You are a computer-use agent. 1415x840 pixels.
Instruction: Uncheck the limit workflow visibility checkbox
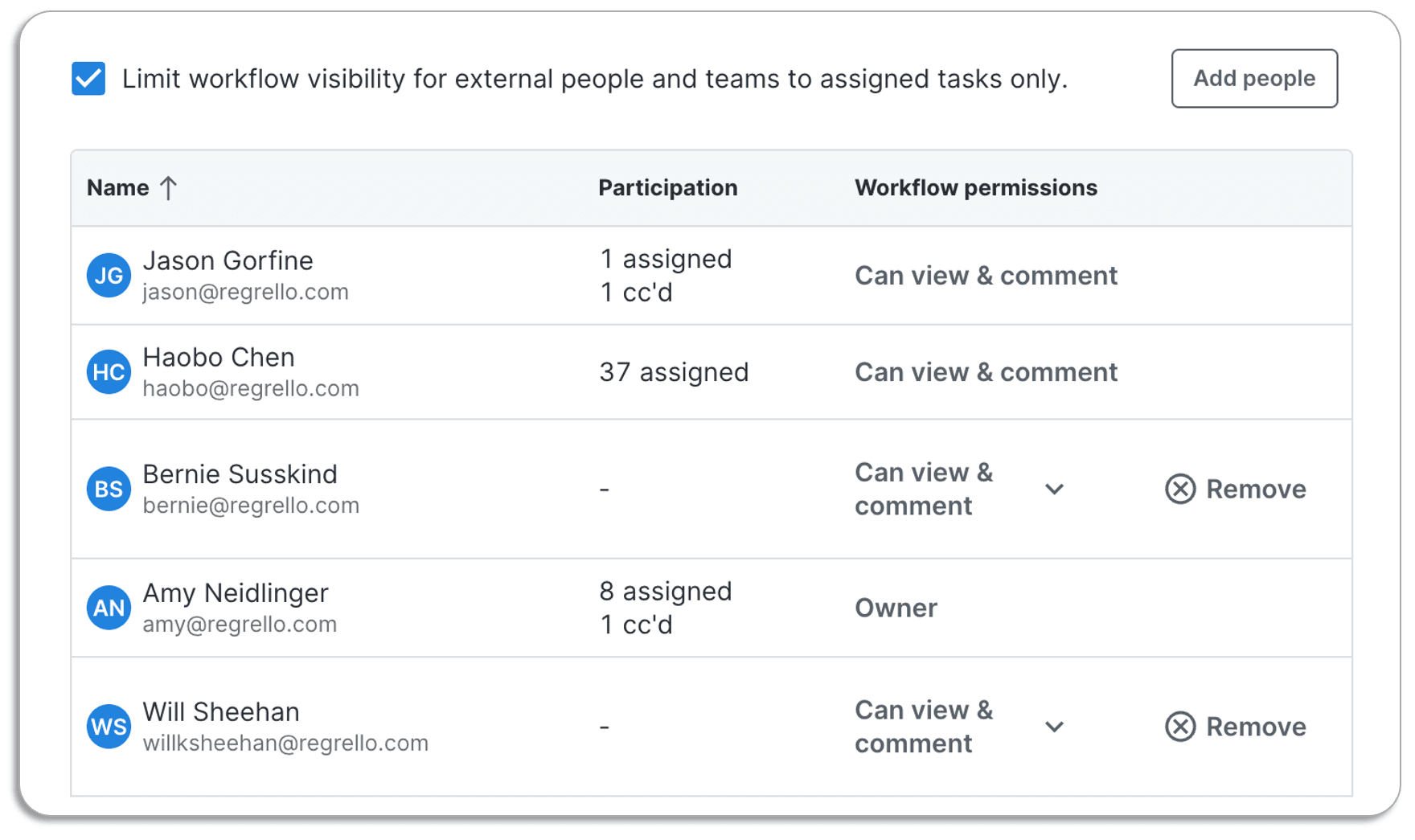coord(88,79)
